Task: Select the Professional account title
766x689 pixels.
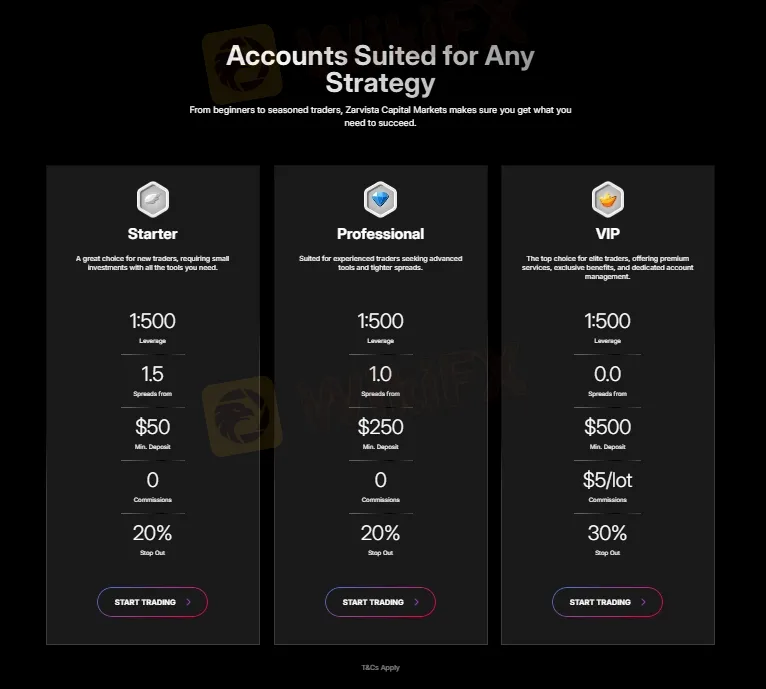Action: tap(380, 234)
